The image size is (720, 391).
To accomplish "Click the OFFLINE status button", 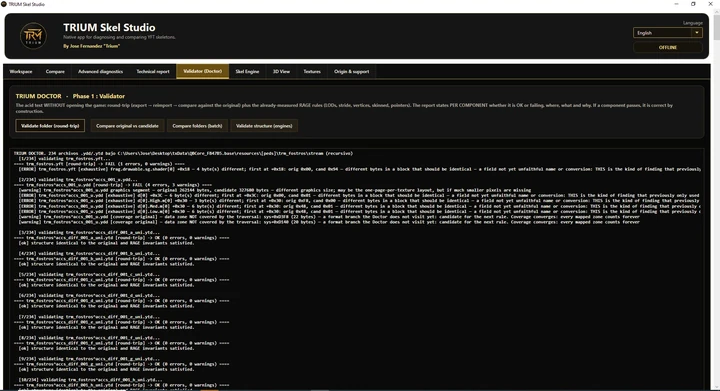I will click(668, 47).
